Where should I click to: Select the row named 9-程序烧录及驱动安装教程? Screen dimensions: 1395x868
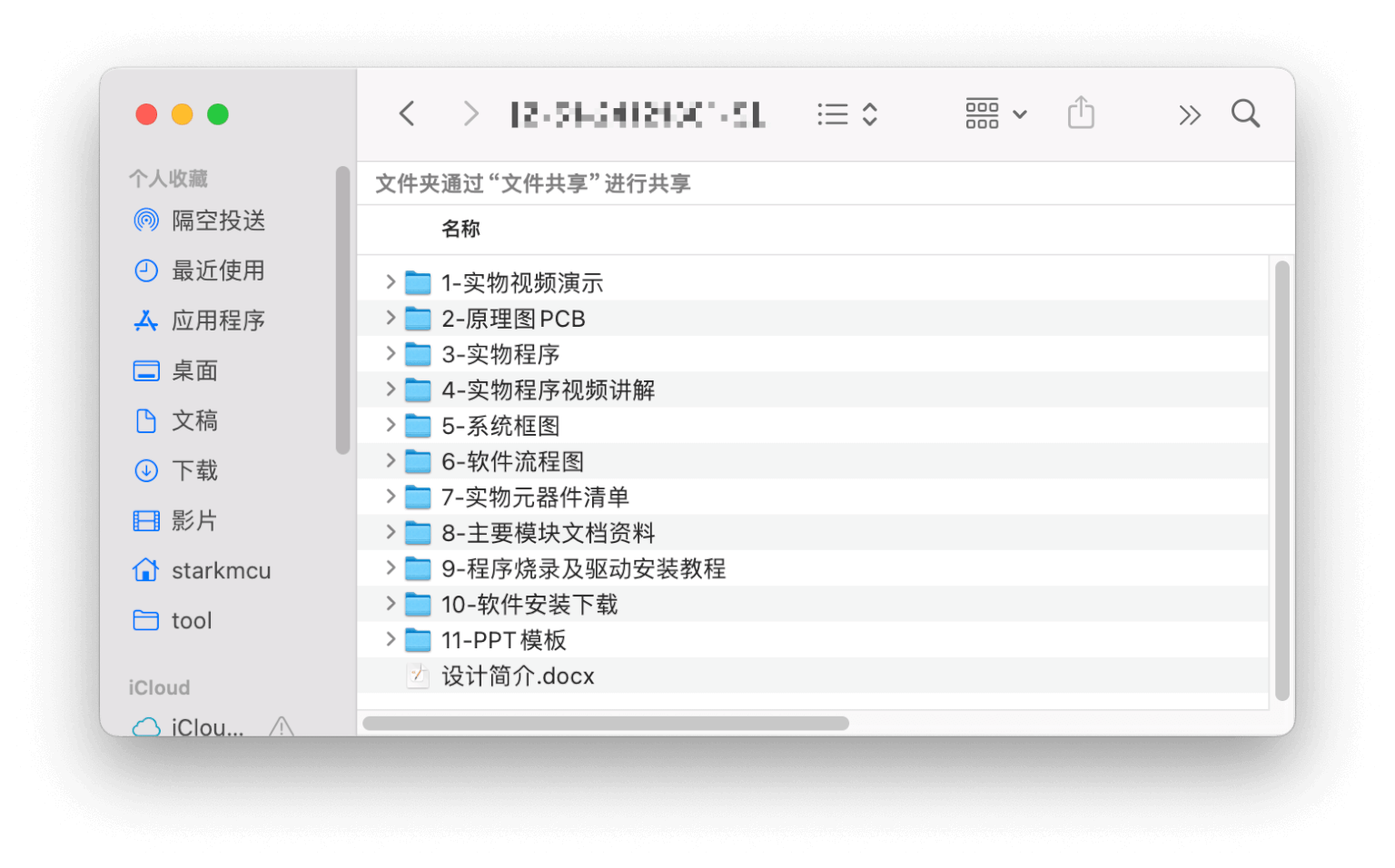coord(813,568)
